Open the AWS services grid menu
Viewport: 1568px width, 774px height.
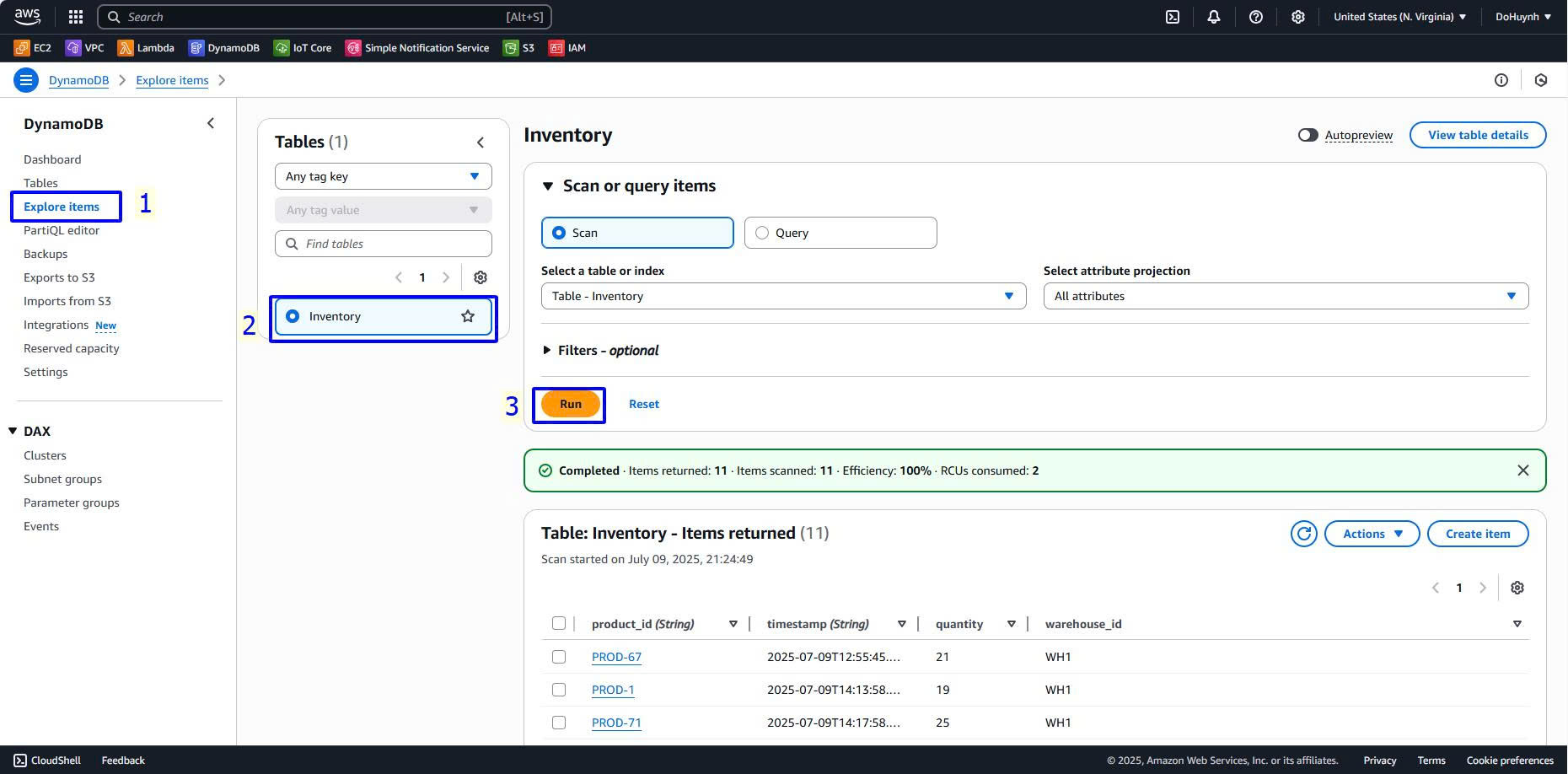click(75, 17)
